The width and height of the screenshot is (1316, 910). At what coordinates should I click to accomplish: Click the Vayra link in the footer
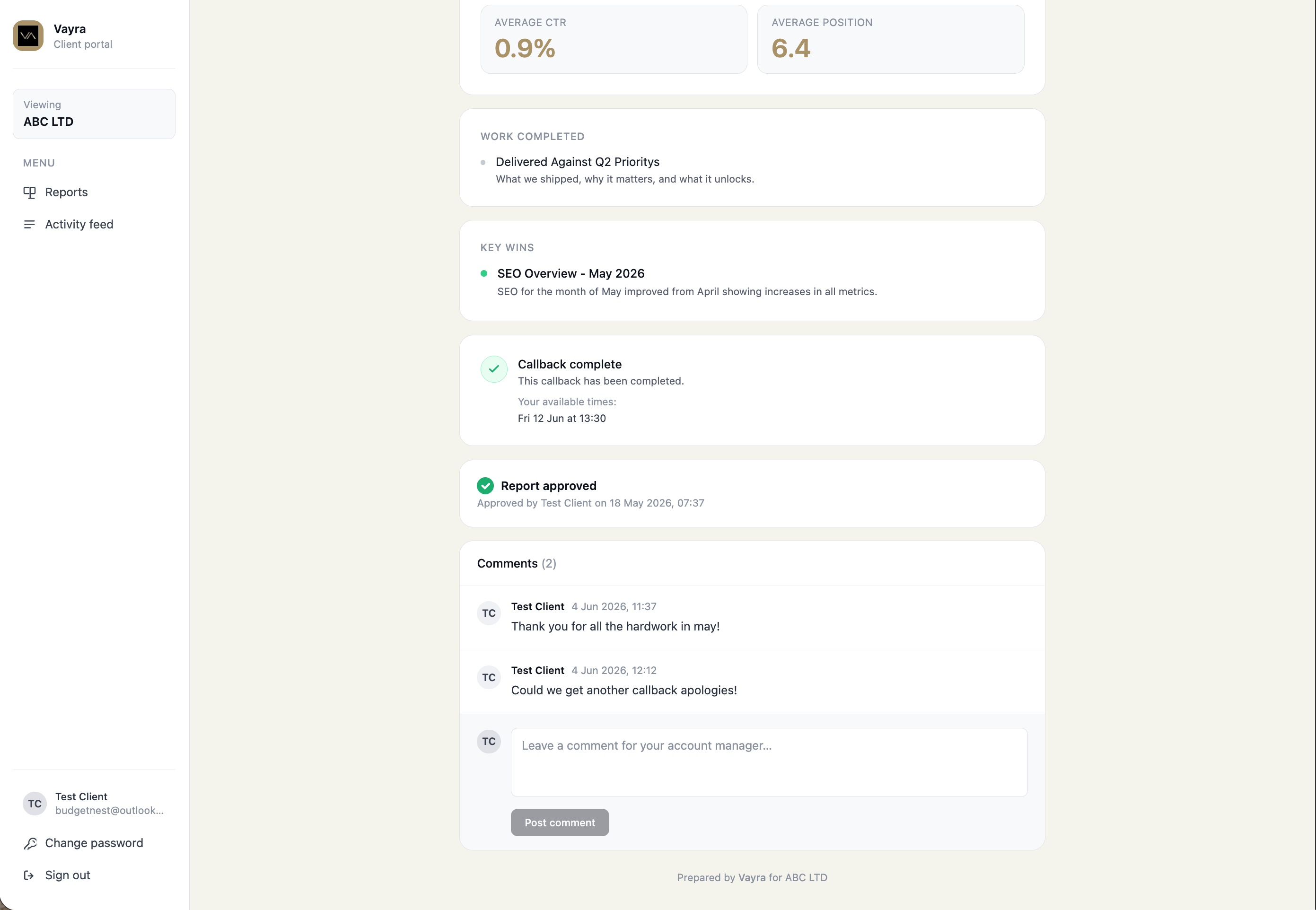[x=752, y=877]
